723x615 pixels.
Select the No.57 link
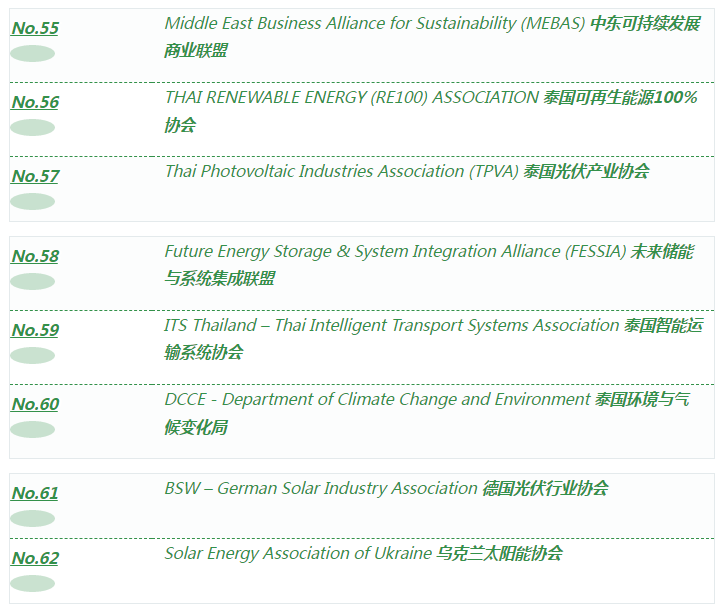click(x=35, y=176)
